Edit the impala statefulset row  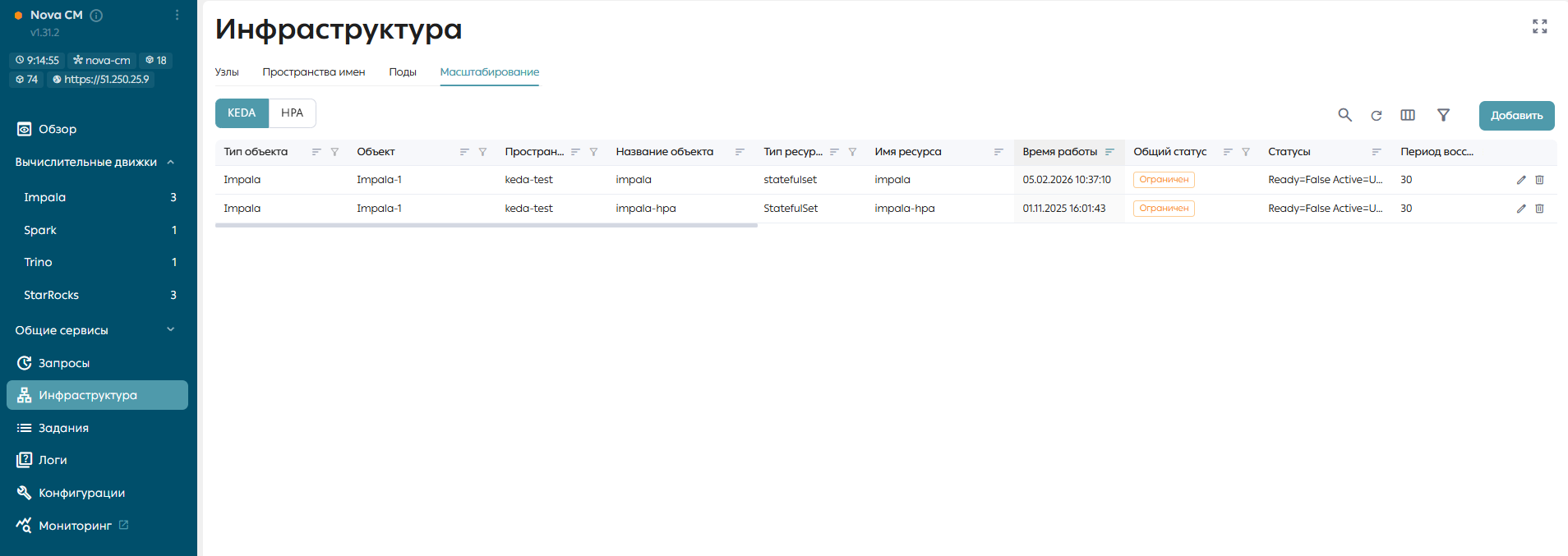click(x=1521, y=180)
